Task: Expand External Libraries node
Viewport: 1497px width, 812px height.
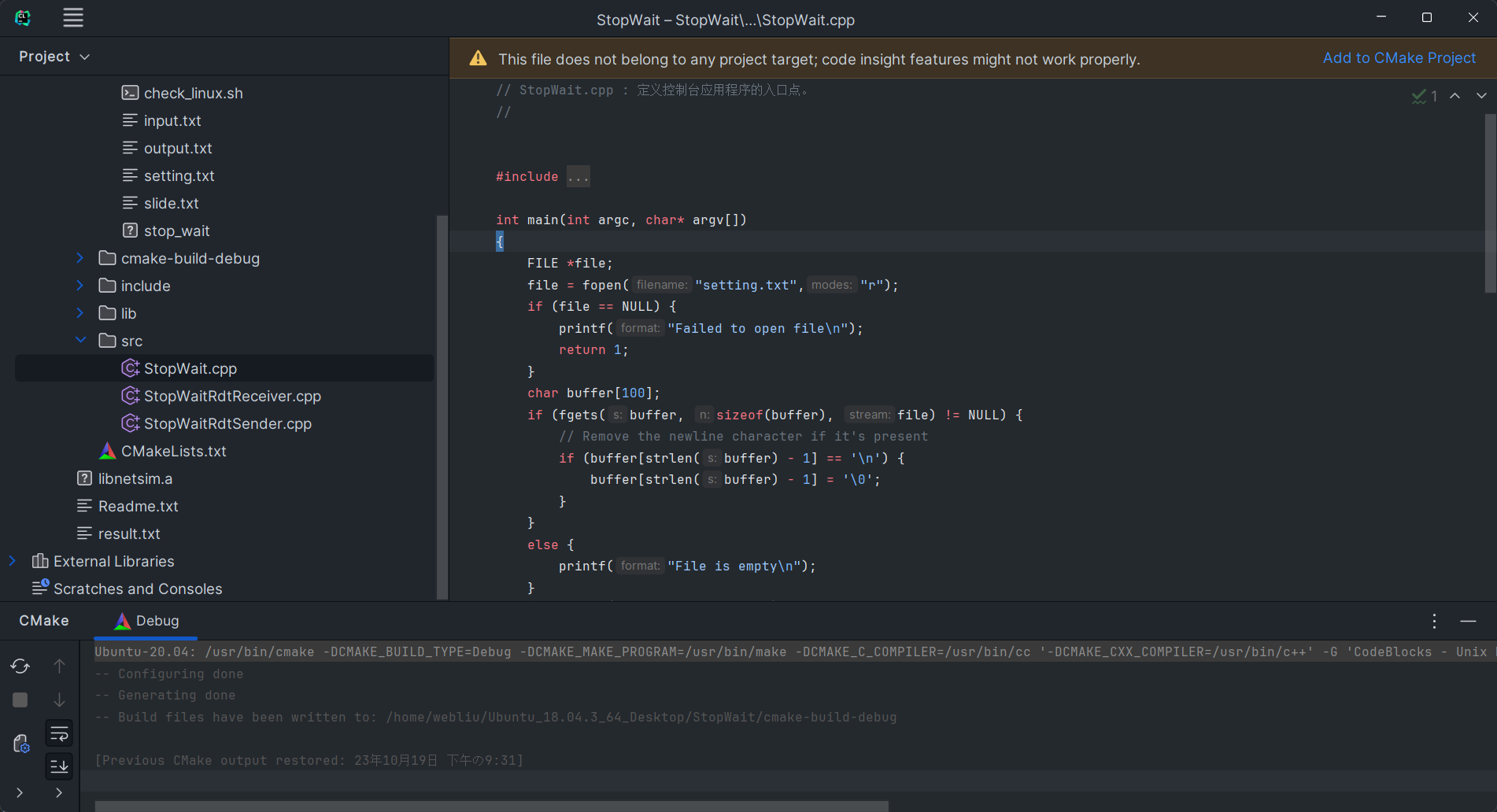Action: coord(13,561)
